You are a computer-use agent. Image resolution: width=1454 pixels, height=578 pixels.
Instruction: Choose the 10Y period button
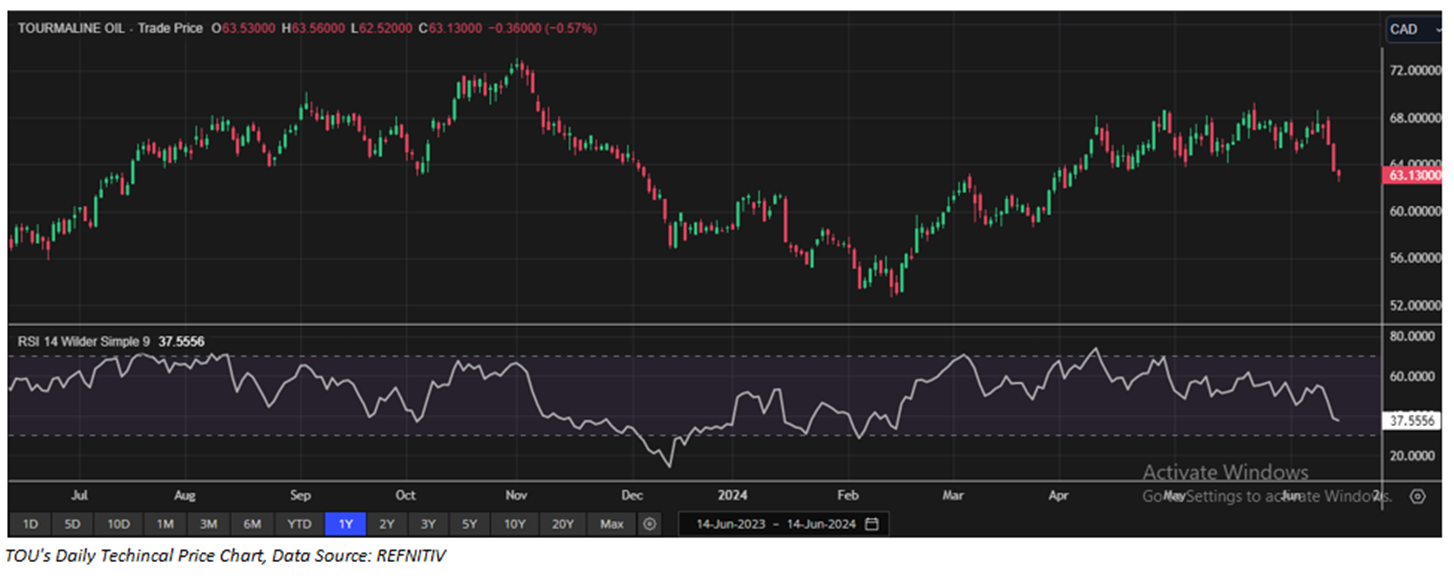[515, 524]
